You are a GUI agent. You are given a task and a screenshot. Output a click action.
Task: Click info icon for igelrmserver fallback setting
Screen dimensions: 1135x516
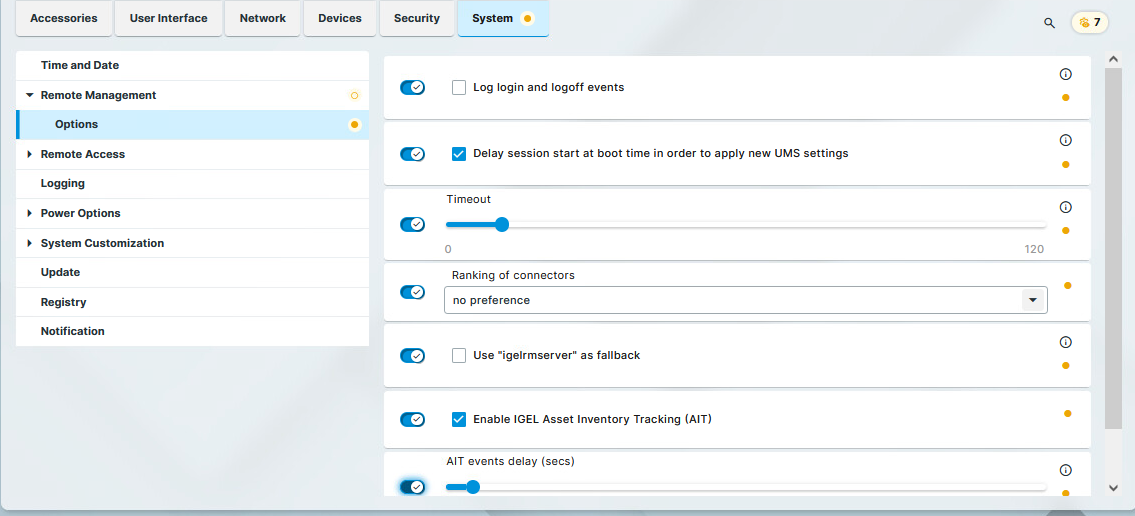[1065, 342]
